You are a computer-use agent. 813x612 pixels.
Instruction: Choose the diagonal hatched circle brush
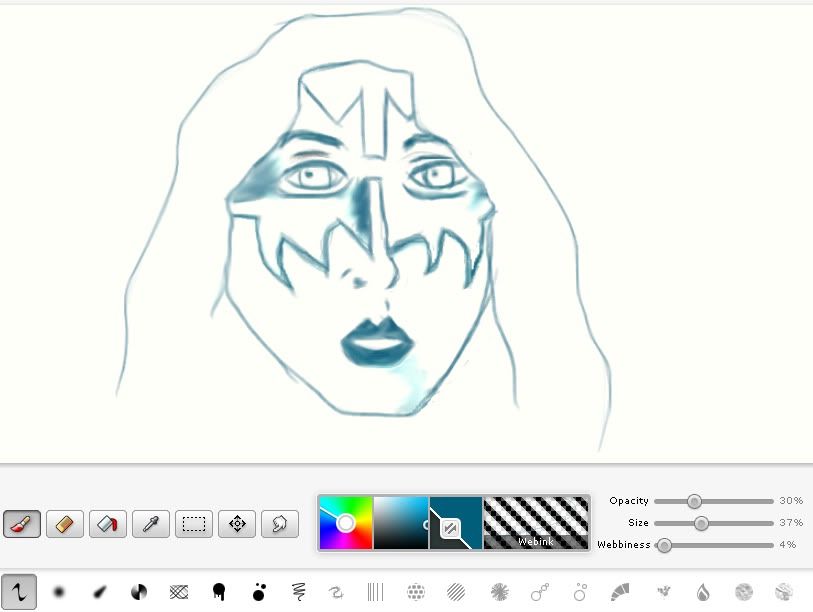tap(456, 592)
